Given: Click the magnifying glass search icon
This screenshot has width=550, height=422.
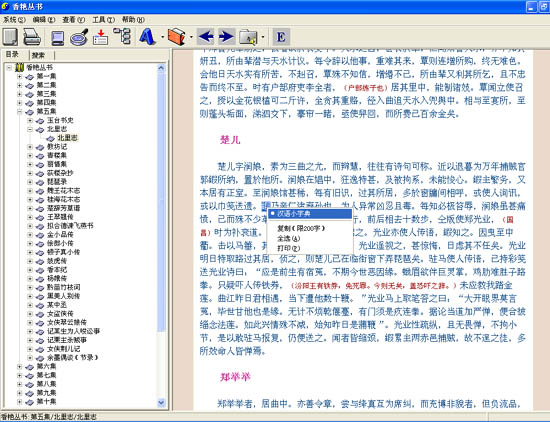Looking at the screenshot, I should tap(79, 37).
